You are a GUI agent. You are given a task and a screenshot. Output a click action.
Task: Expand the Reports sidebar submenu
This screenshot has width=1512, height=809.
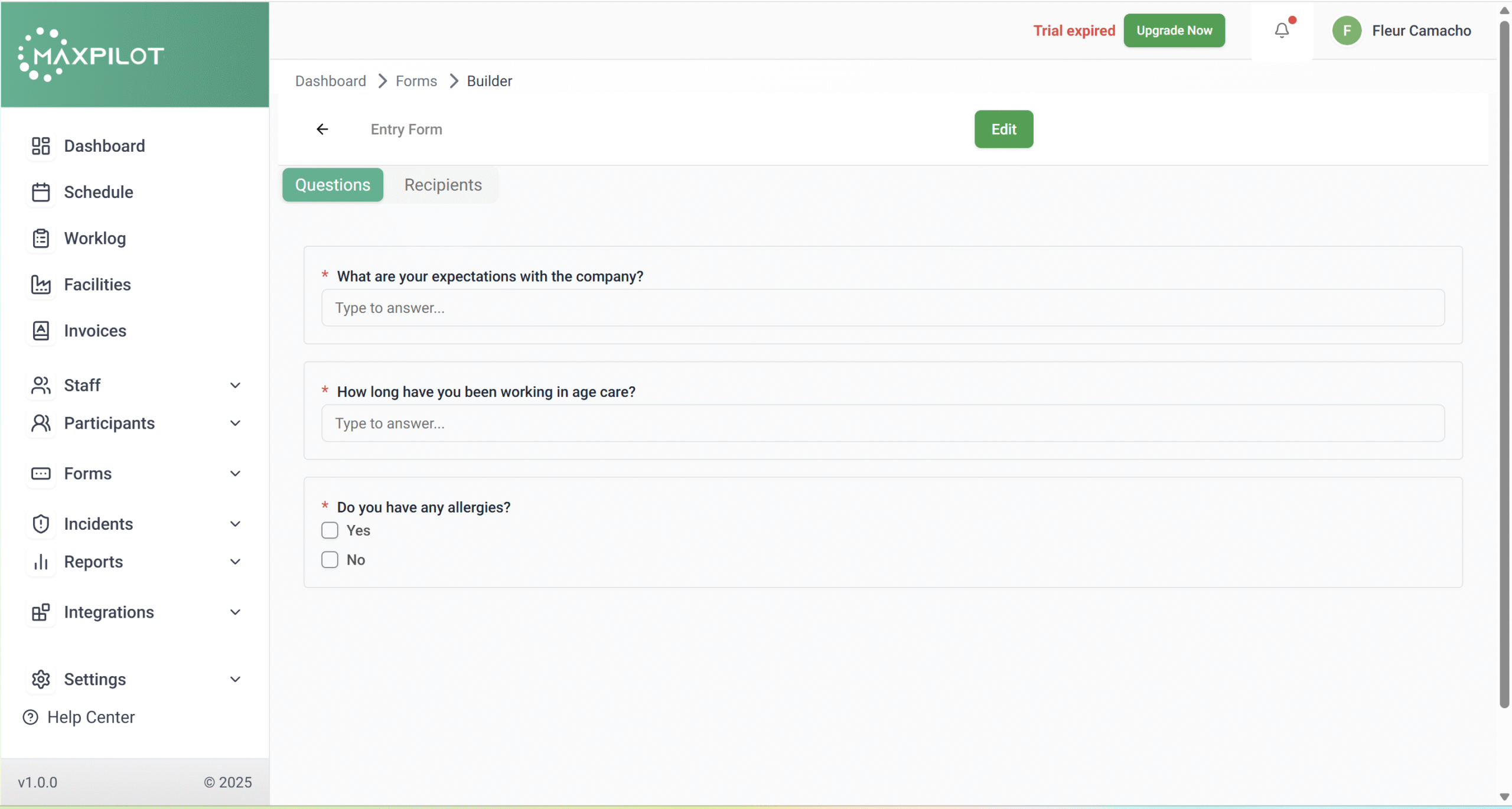pyautogui.click(x=235, y=562)
